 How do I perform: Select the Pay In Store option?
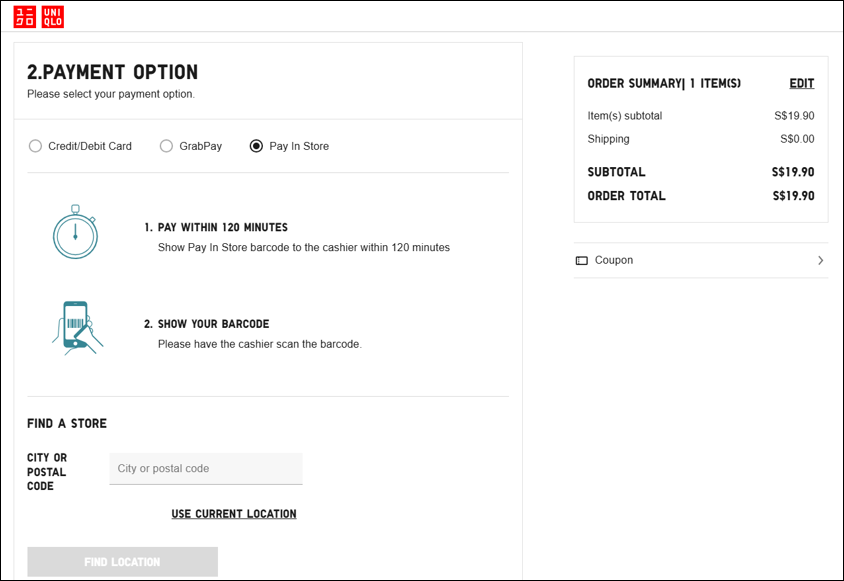pyautogui.click(x=257, y=146)
